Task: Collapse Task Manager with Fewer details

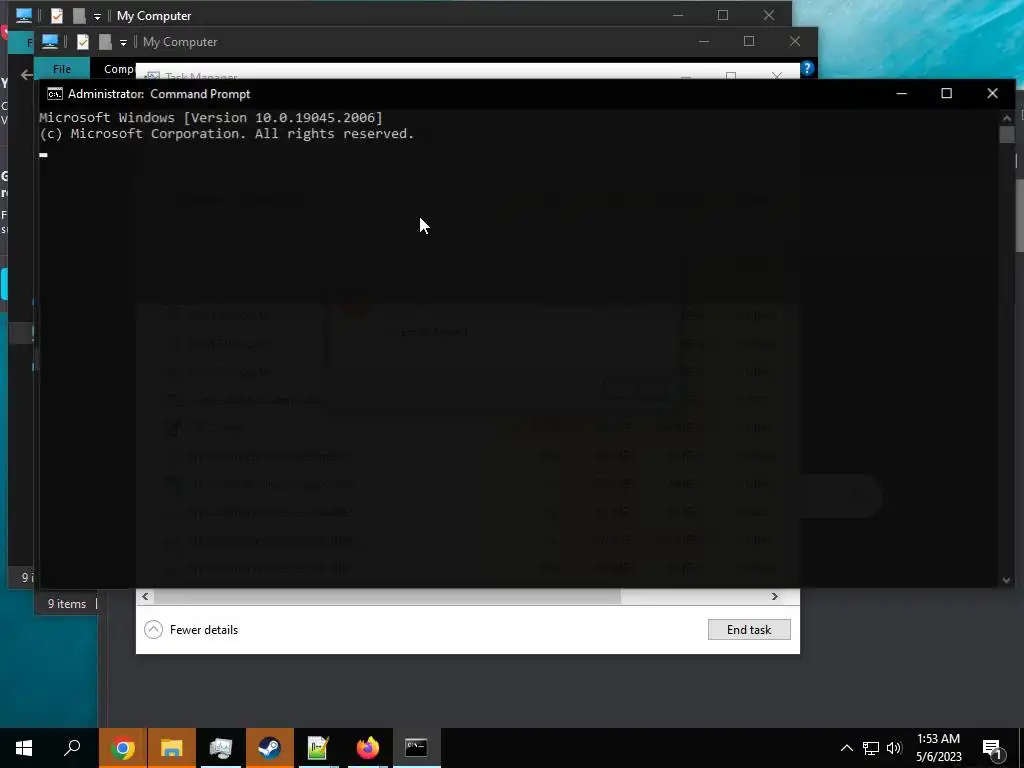Action: [x=191, y=630]
